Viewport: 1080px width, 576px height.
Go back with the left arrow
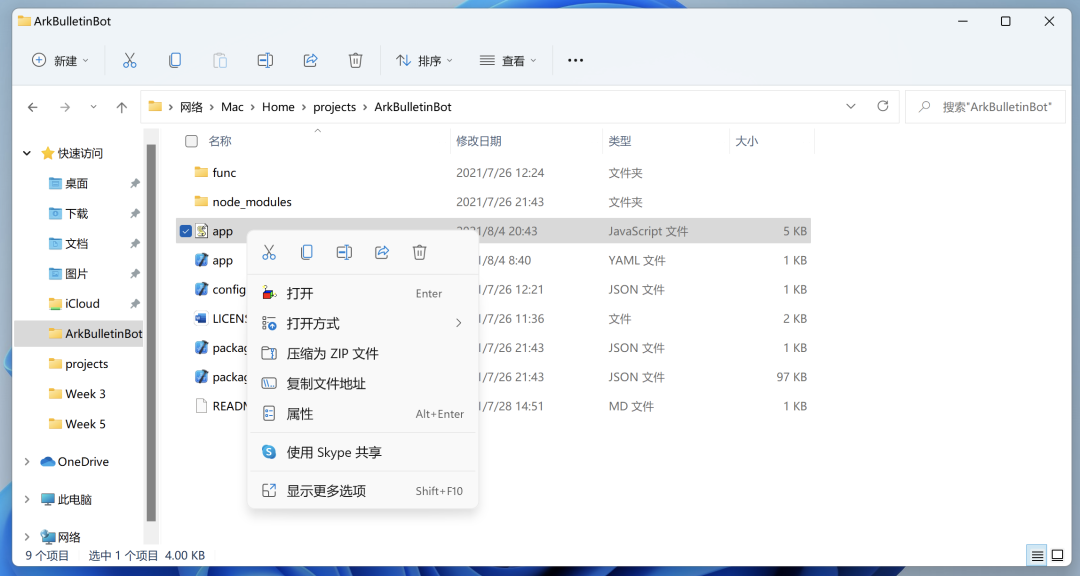pos(32,107)
